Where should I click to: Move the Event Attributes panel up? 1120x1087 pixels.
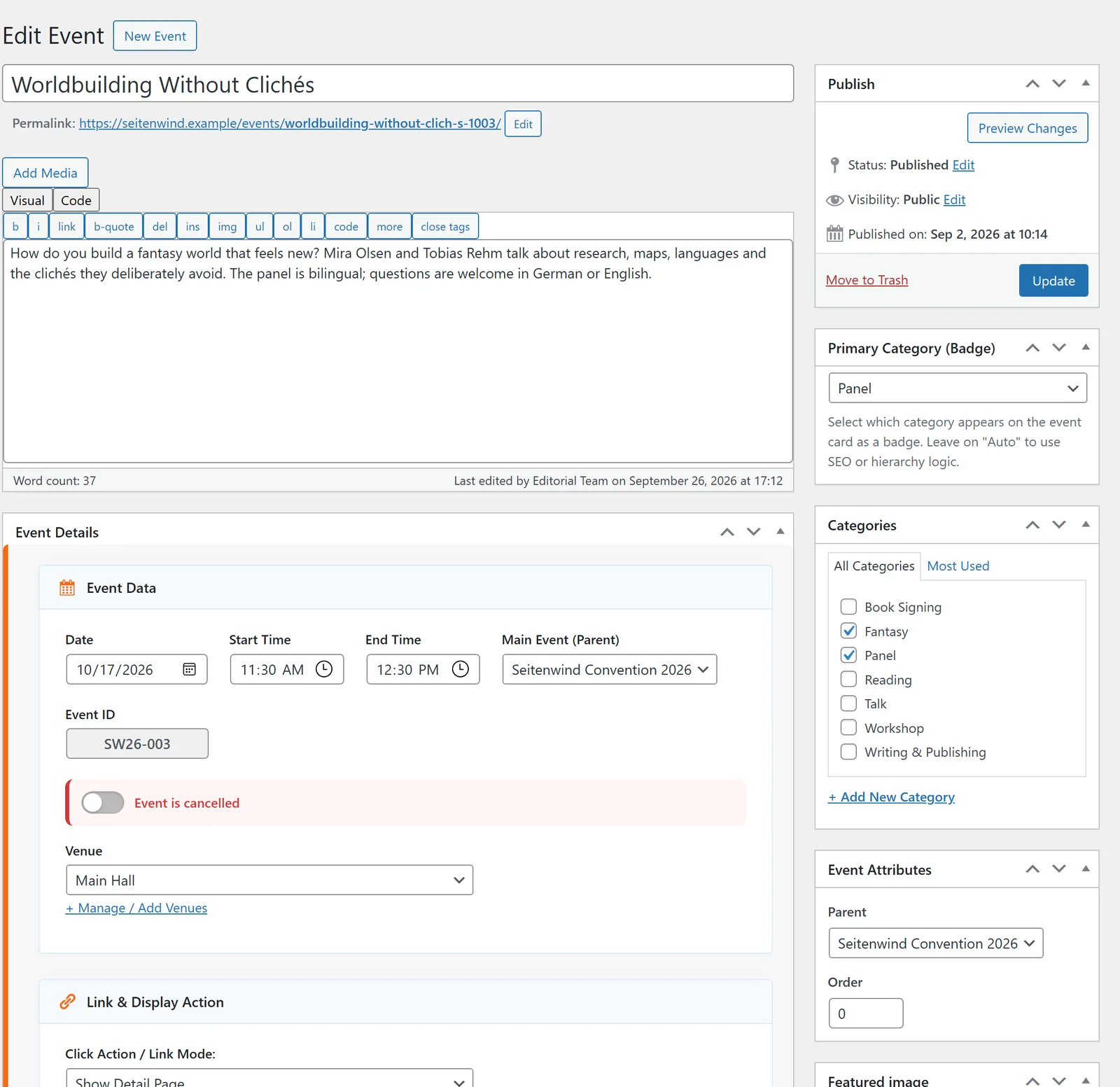tap(1032, 869)
